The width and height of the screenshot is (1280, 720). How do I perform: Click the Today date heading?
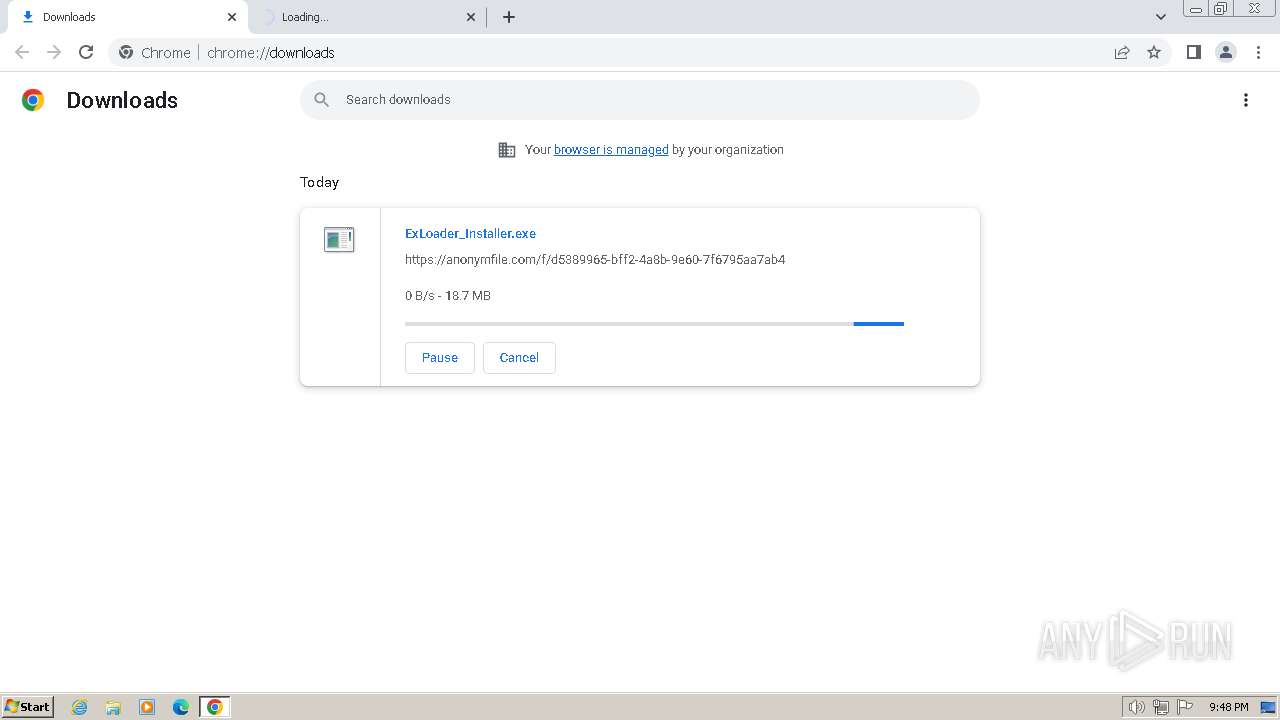tap(319, 182)
